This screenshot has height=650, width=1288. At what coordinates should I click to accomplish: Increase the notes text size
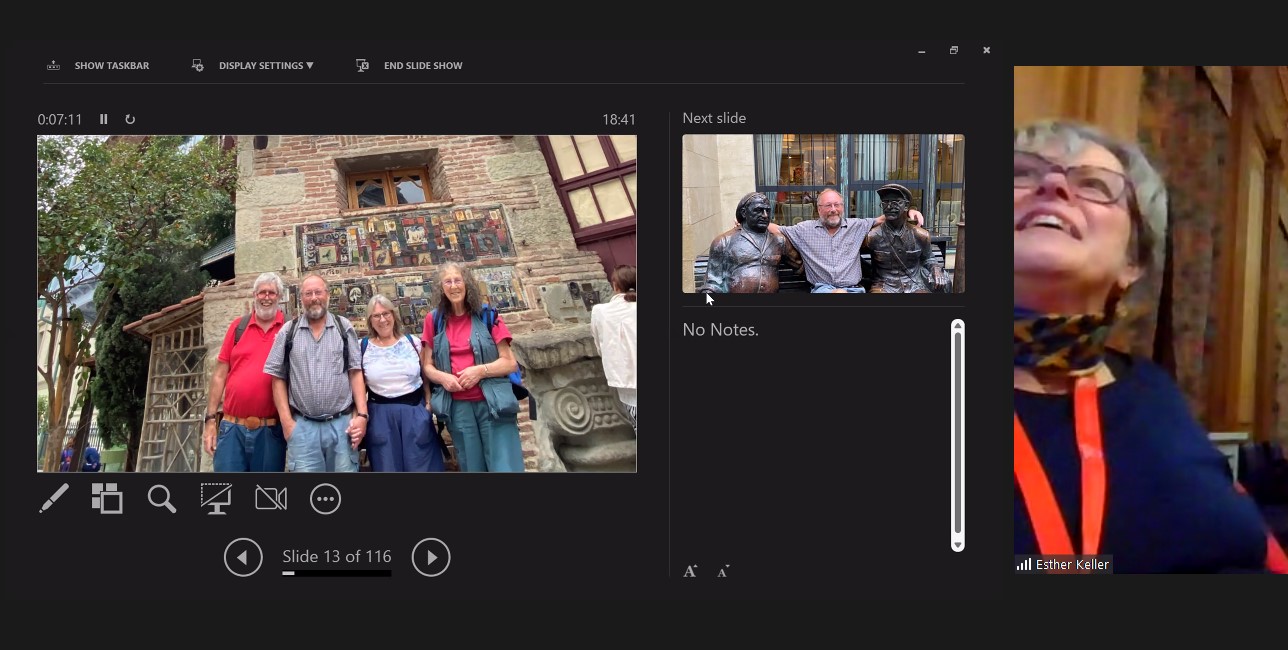pos(690,571)
